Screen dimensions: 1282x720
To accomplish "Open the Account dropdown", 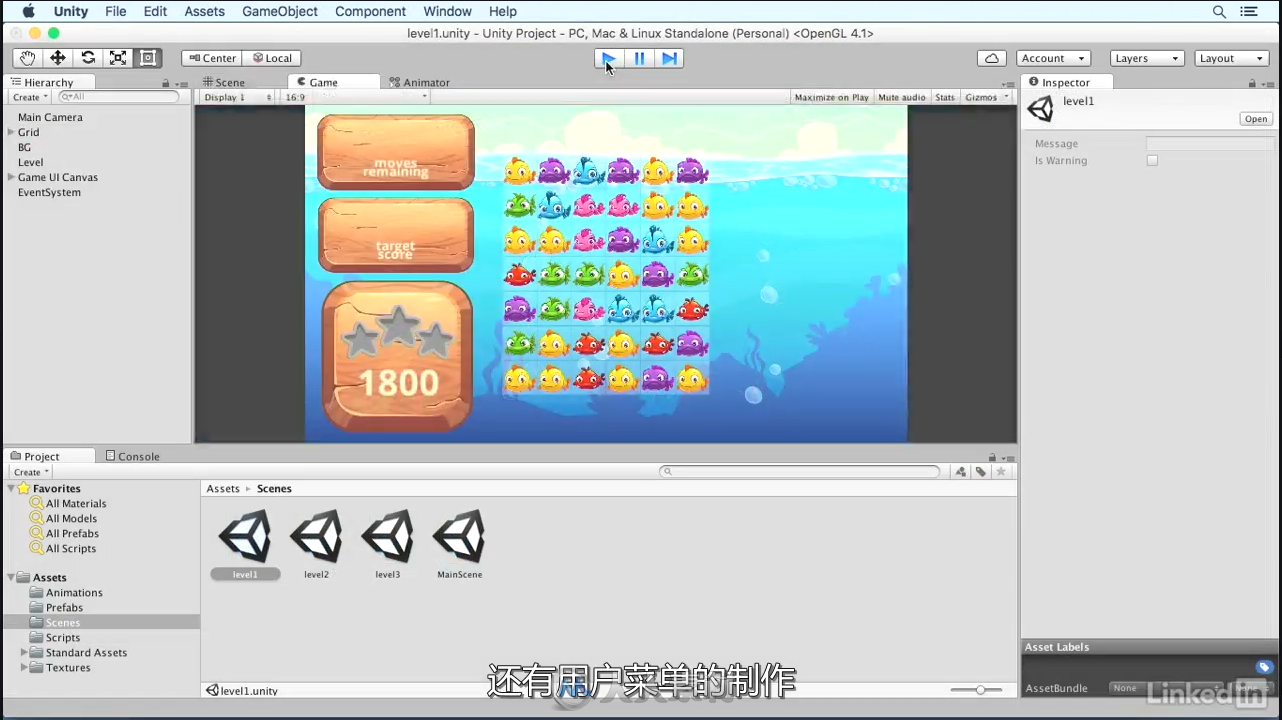I will point(1052,58).
